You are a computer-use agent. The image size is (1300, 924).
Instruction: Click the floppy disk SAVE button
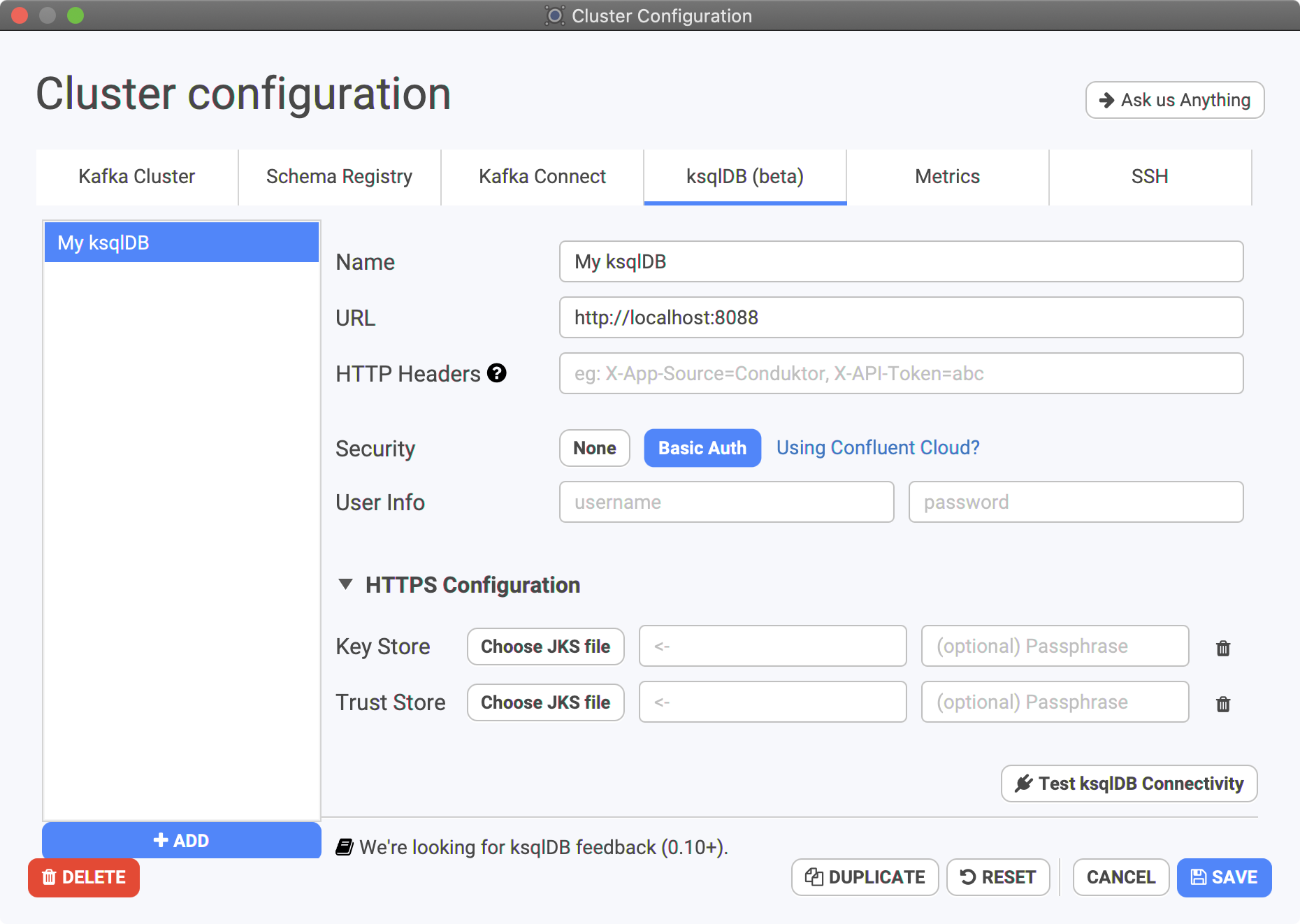coord(1224,877)
